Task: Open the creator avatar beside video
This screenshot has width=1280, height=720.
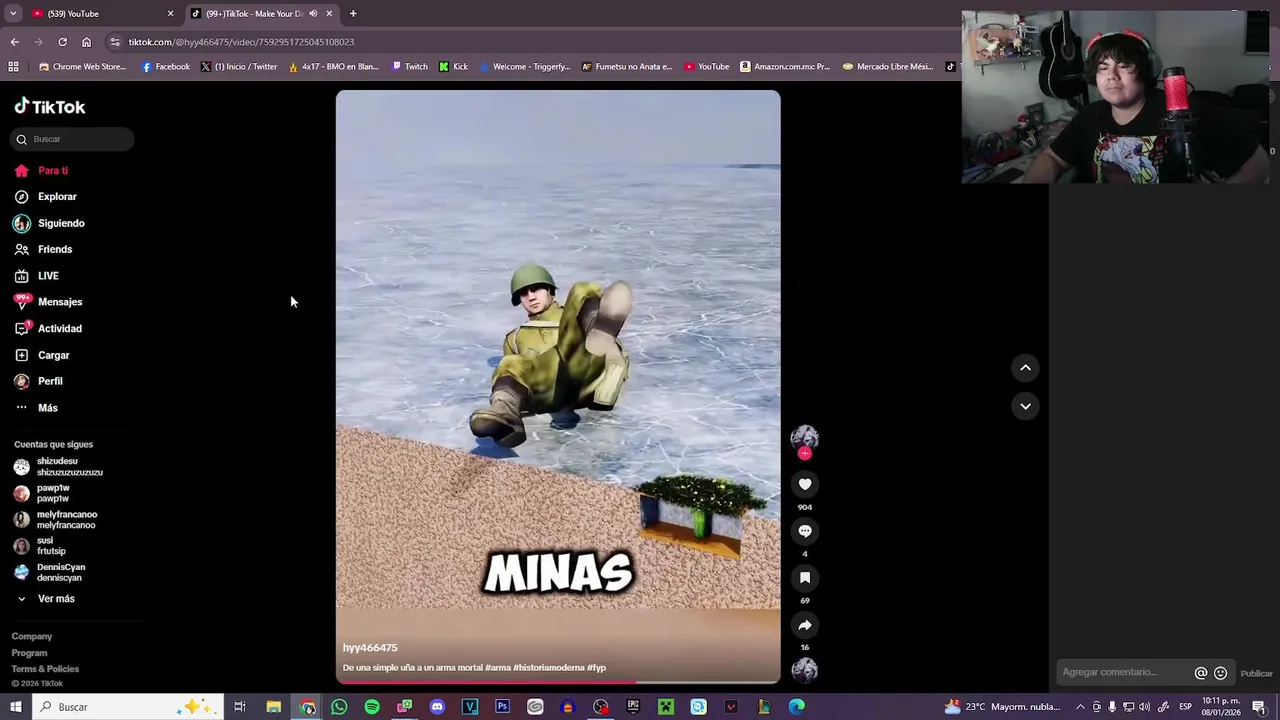Action: tap(805, 438)
